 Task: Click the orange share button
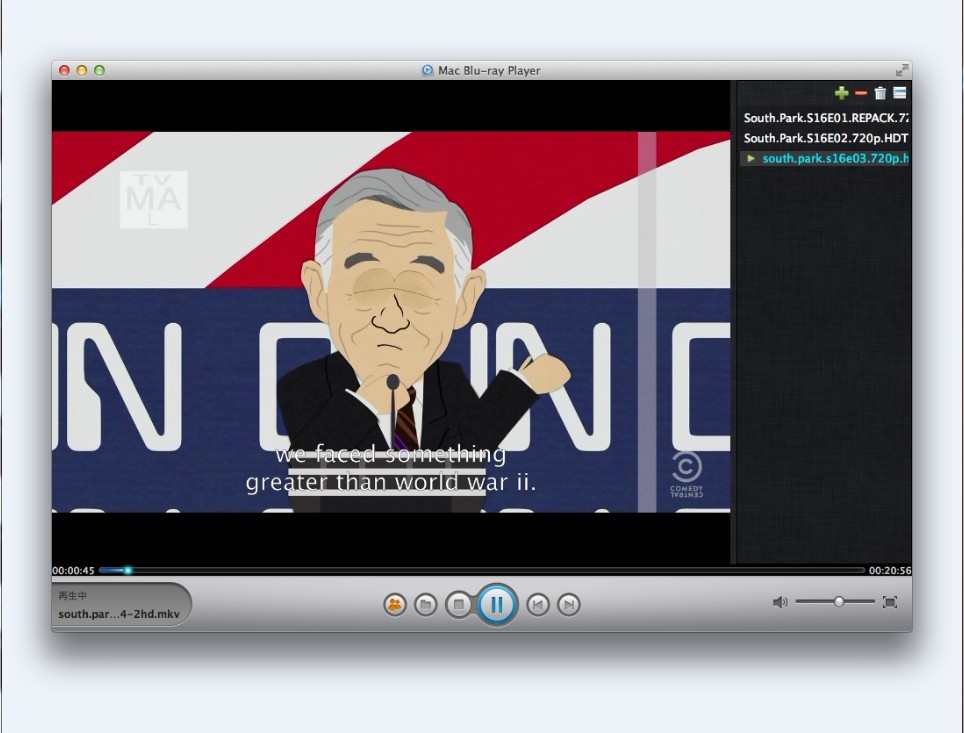[x=395, y=604]
